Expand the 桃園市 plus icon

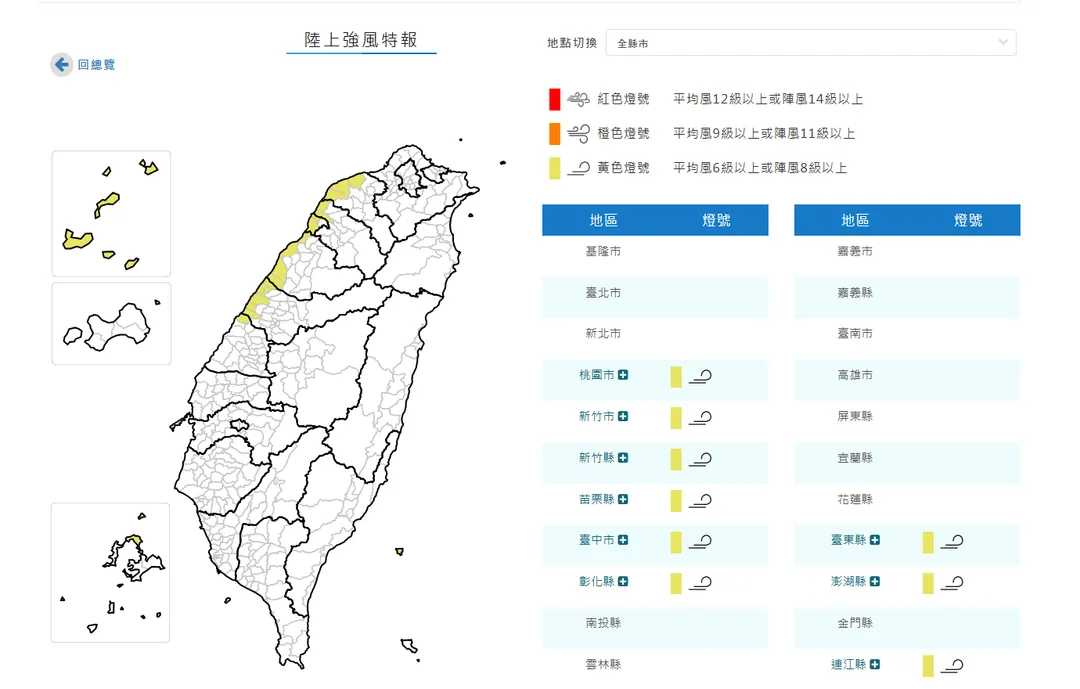pos(623,375)
